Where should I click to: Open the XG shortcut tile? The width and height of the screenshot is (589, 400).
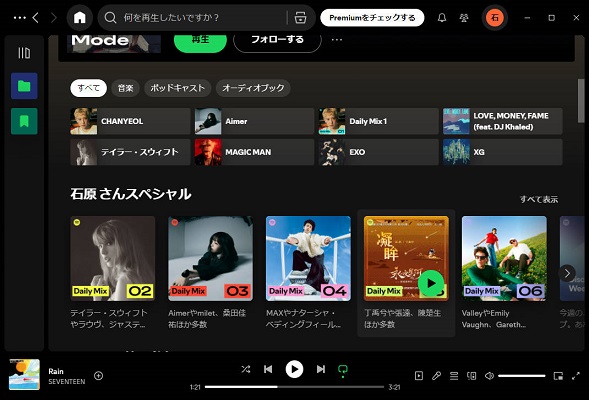click(x=503, y=152)
